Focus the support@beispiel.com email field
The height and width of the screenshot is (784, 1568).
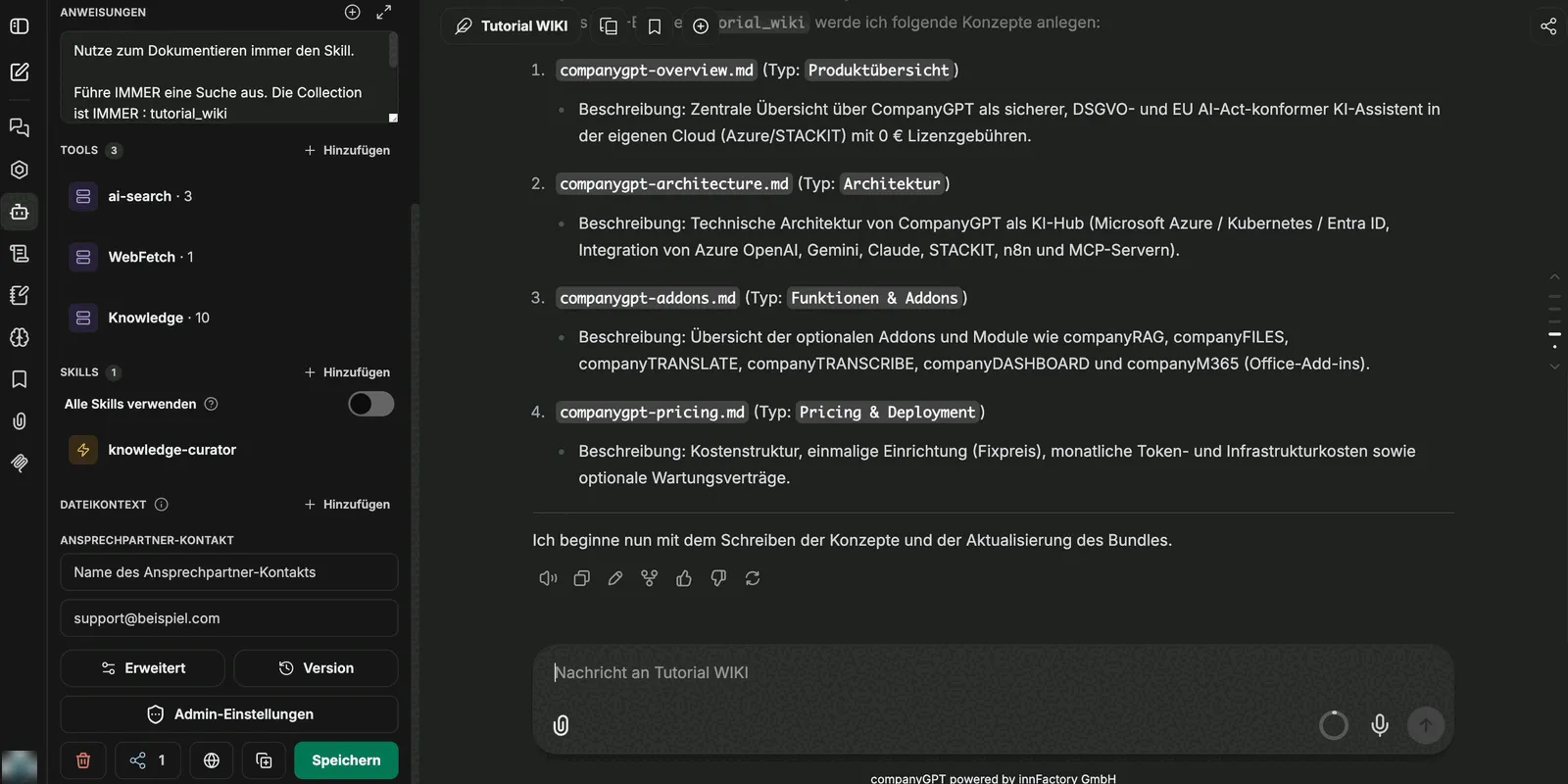(229, 618)
